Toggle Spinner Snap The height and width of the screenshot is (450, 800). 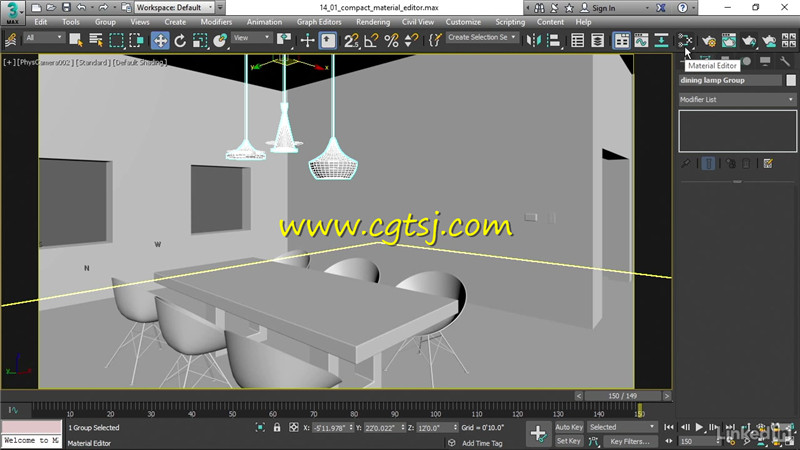pyautogui.click(x=411, y=40)
